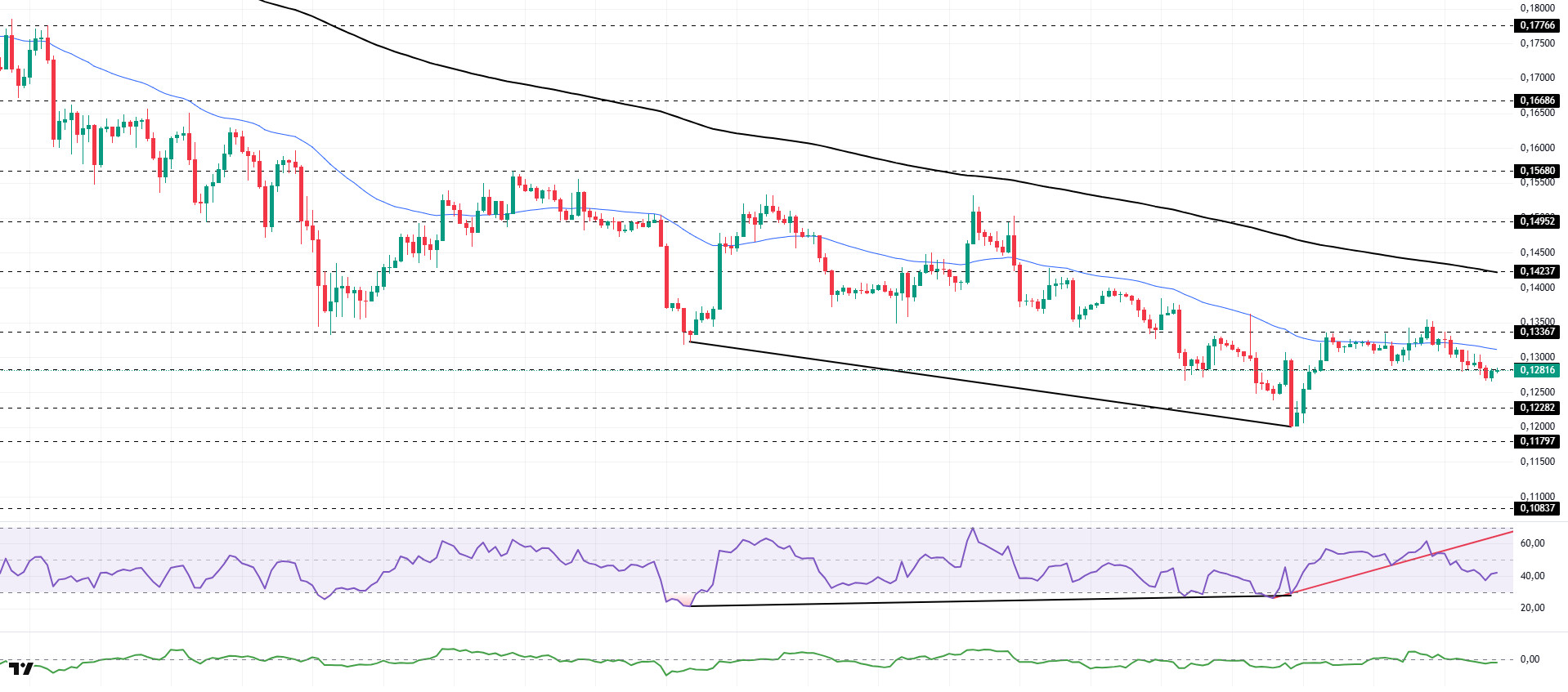Select the 0,17766 horizontal level label

tap(1537, 25)
